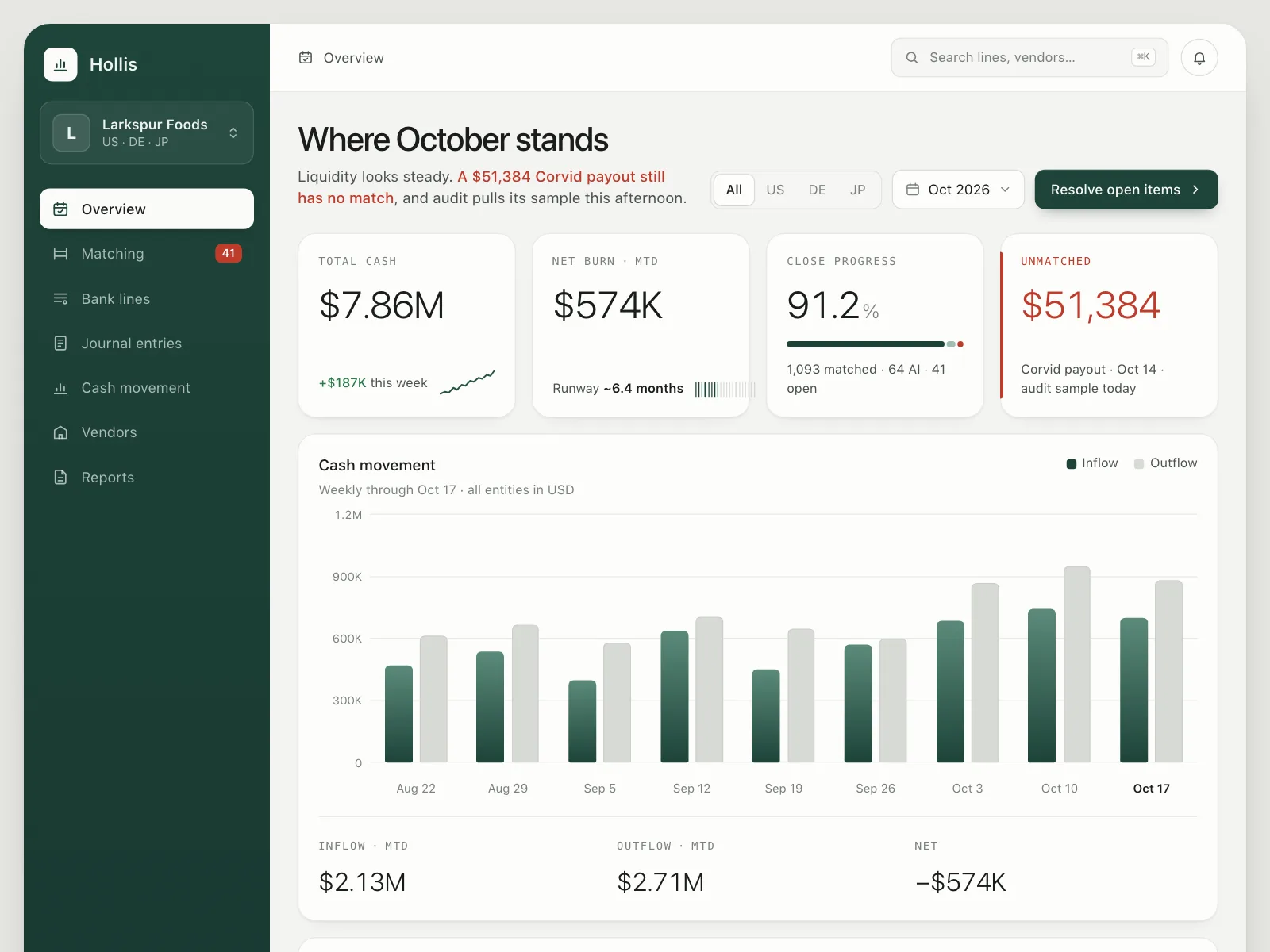Toggle the Outflow legend series
The image size is (1270, 952).
1165,463
